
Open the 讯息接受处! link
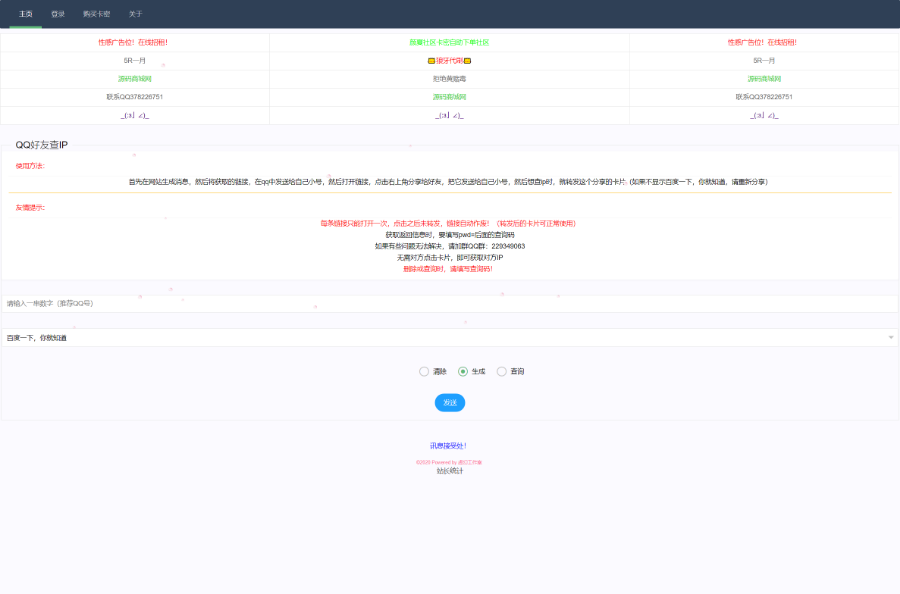click(x=449, y=445)
